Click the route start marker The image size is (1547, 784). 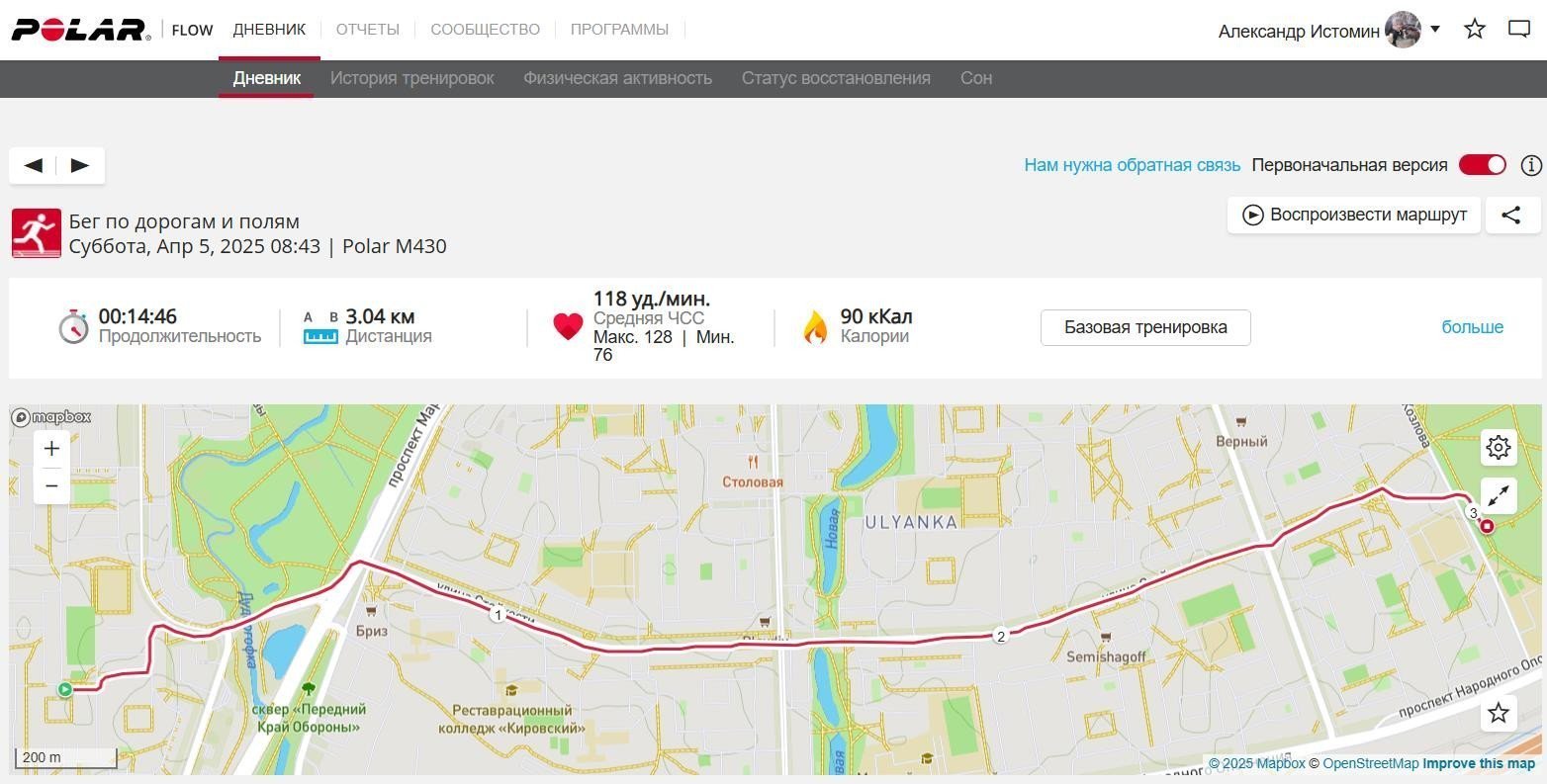pos(64,689)
